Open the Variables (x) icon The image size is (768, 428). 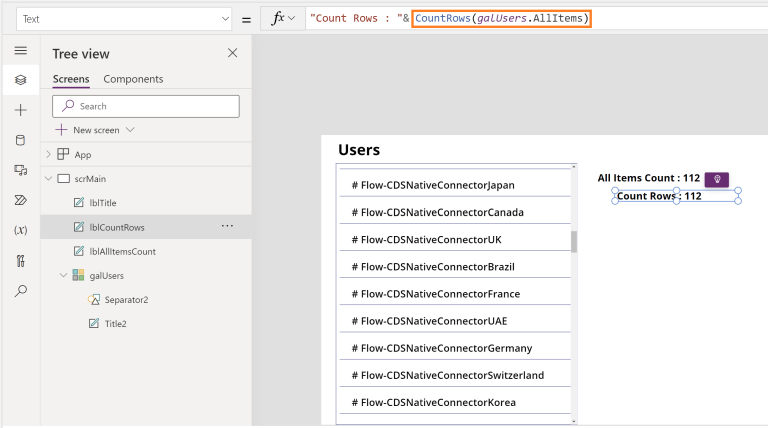pos(20,230)
